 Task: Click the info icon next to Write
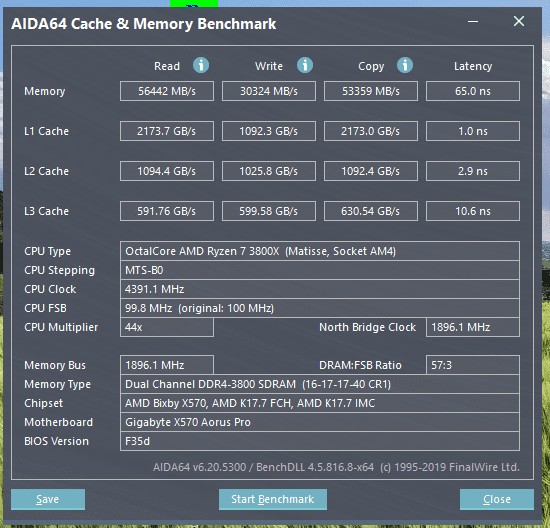[305, 65]
